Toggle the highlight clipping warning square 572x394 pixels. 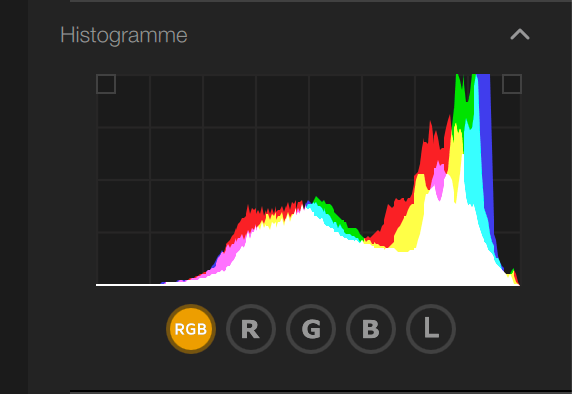click(512, 84)
